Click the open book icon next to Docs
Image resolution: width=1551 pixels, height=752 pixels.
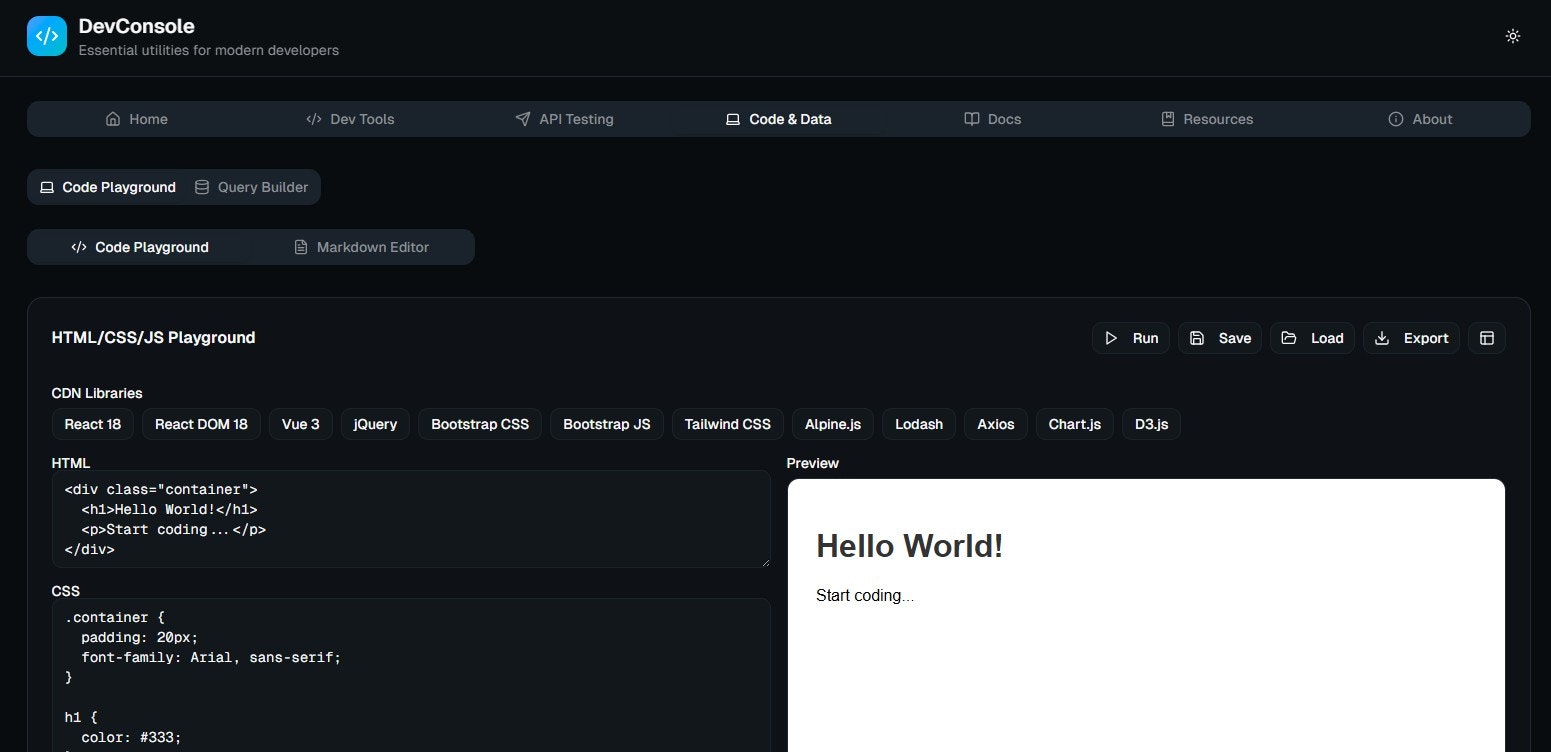(x=971, y=119)
